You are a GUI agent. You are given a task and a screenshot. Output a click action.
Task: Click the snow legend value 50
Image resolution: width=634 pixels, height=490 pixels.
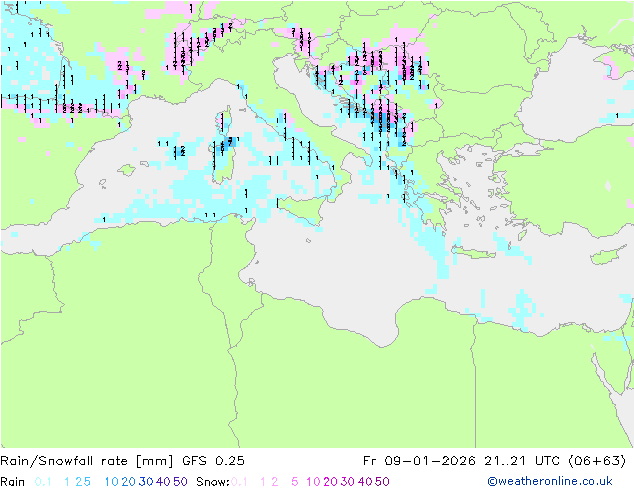[x=382, y=482]
